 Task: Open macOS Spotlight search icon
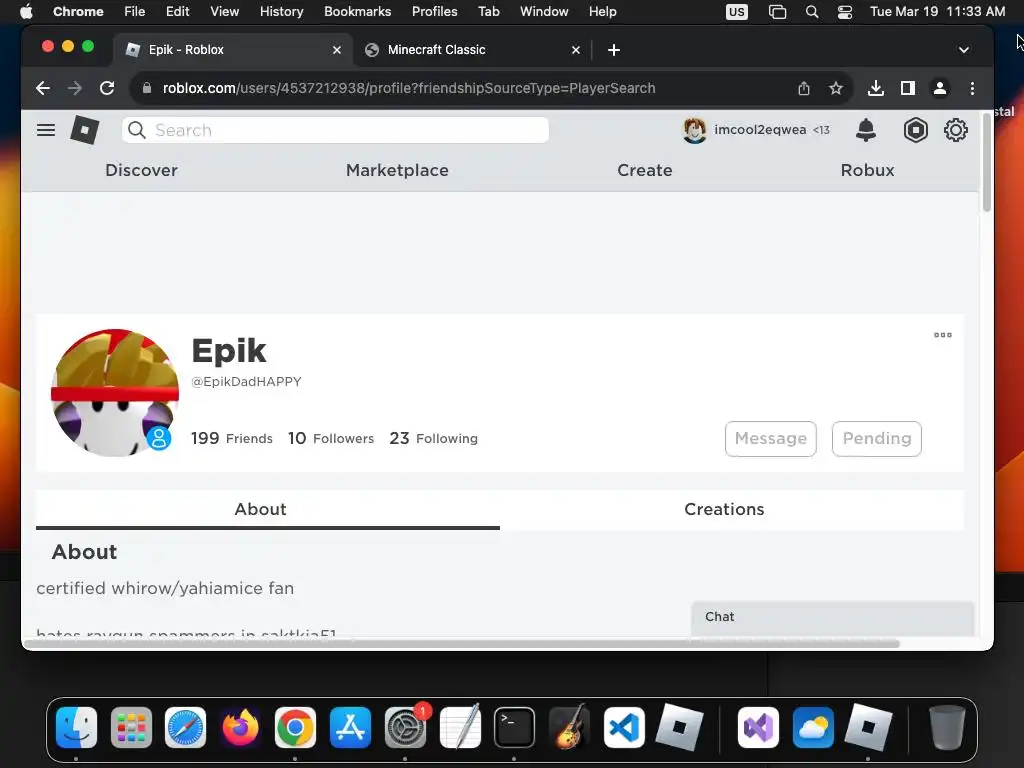click(x=812, y=12)
